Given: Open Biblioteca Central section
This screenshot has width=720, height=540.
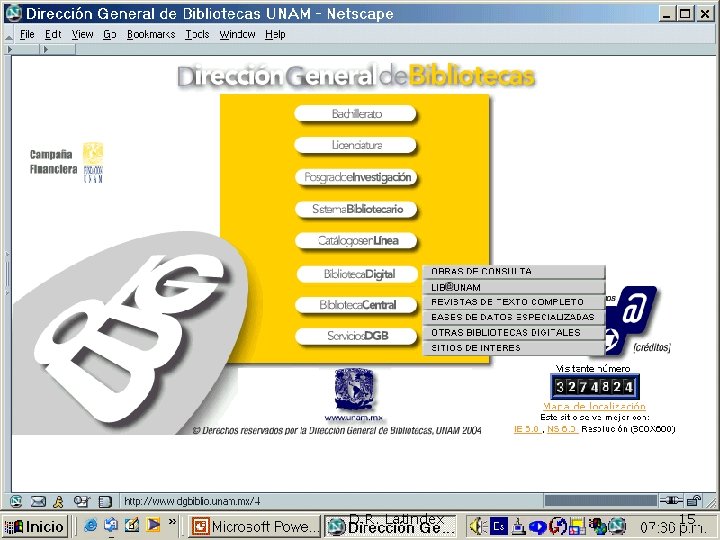Looking at the screenshot, I should click(356, 305).
